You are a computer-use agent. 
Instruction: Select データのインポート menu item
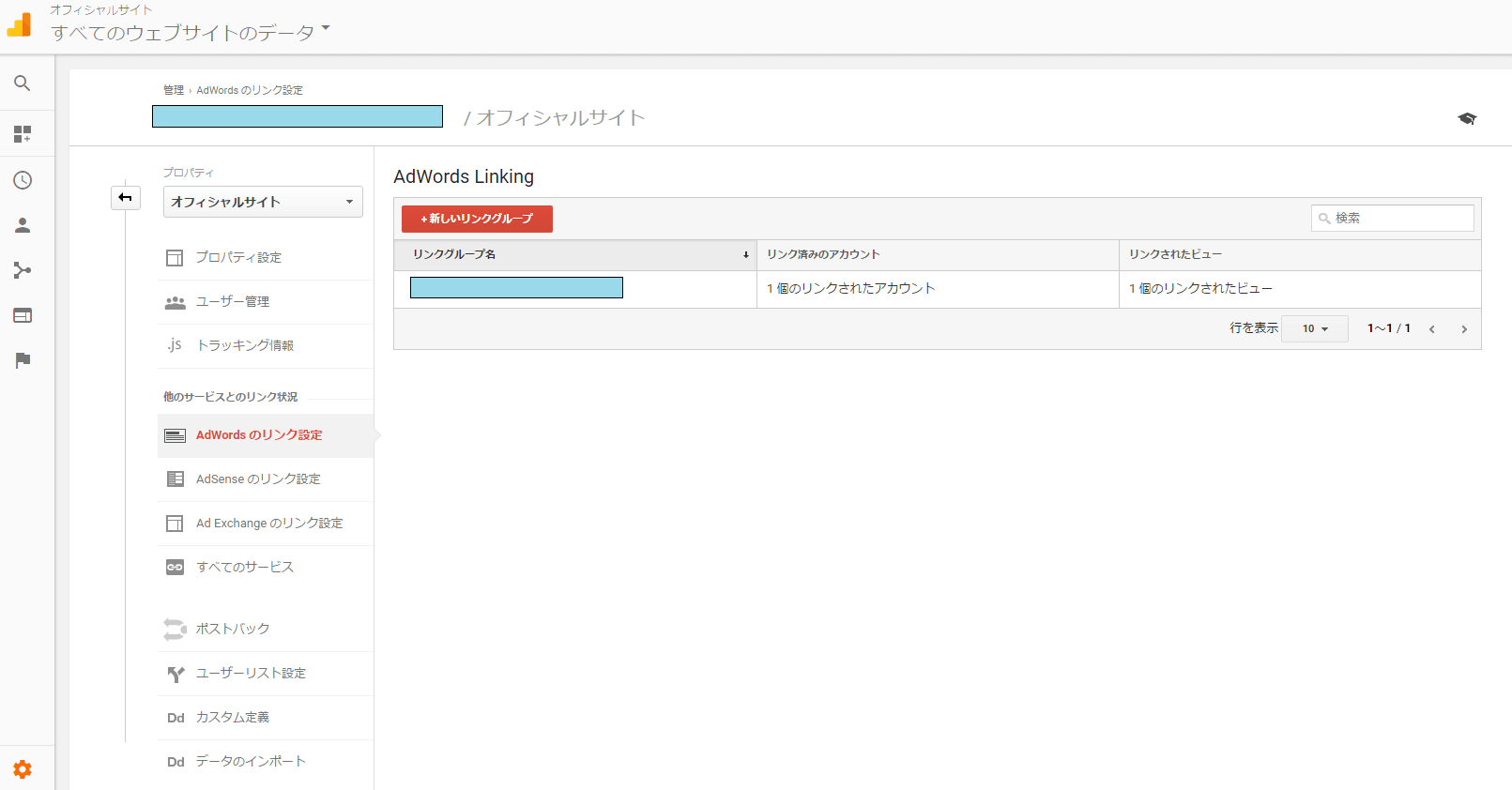(266, 762)
